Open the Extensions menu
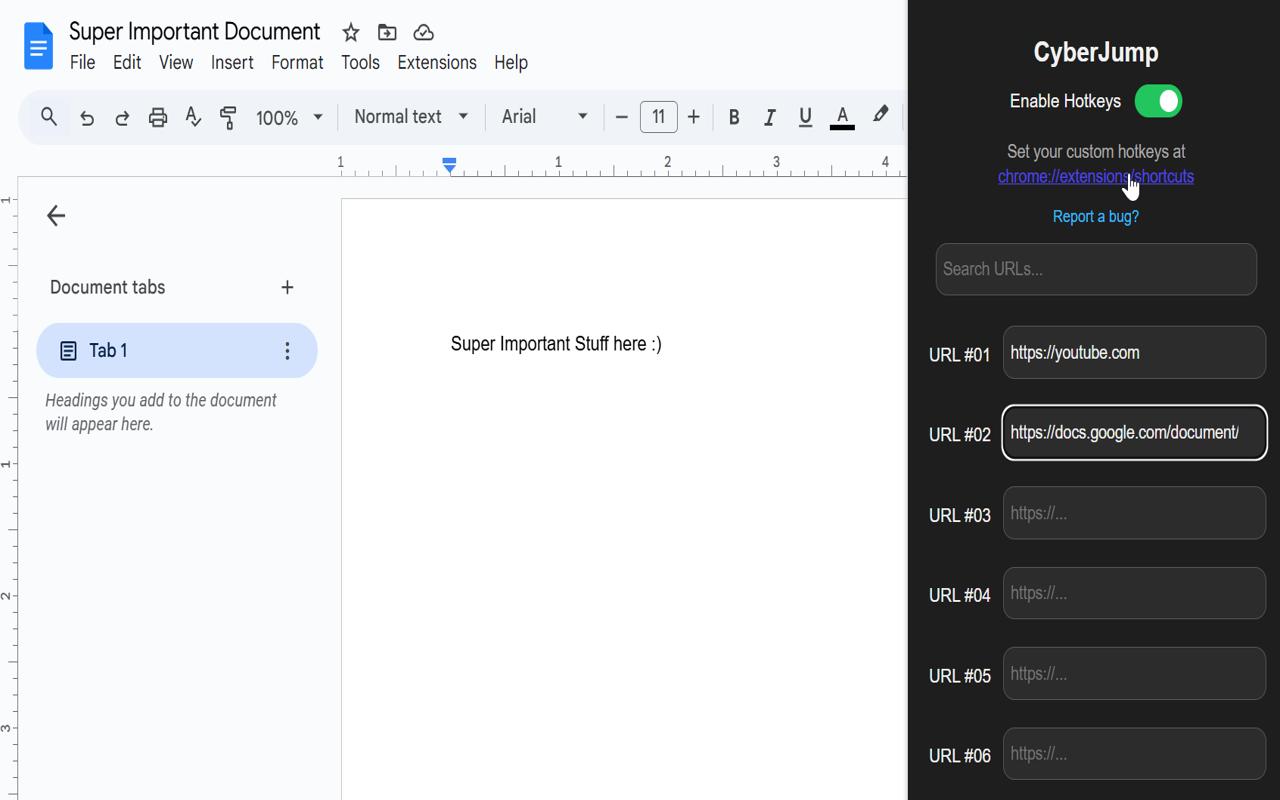The height and width of the screenshot is (800, 1280). click(437, 62)
